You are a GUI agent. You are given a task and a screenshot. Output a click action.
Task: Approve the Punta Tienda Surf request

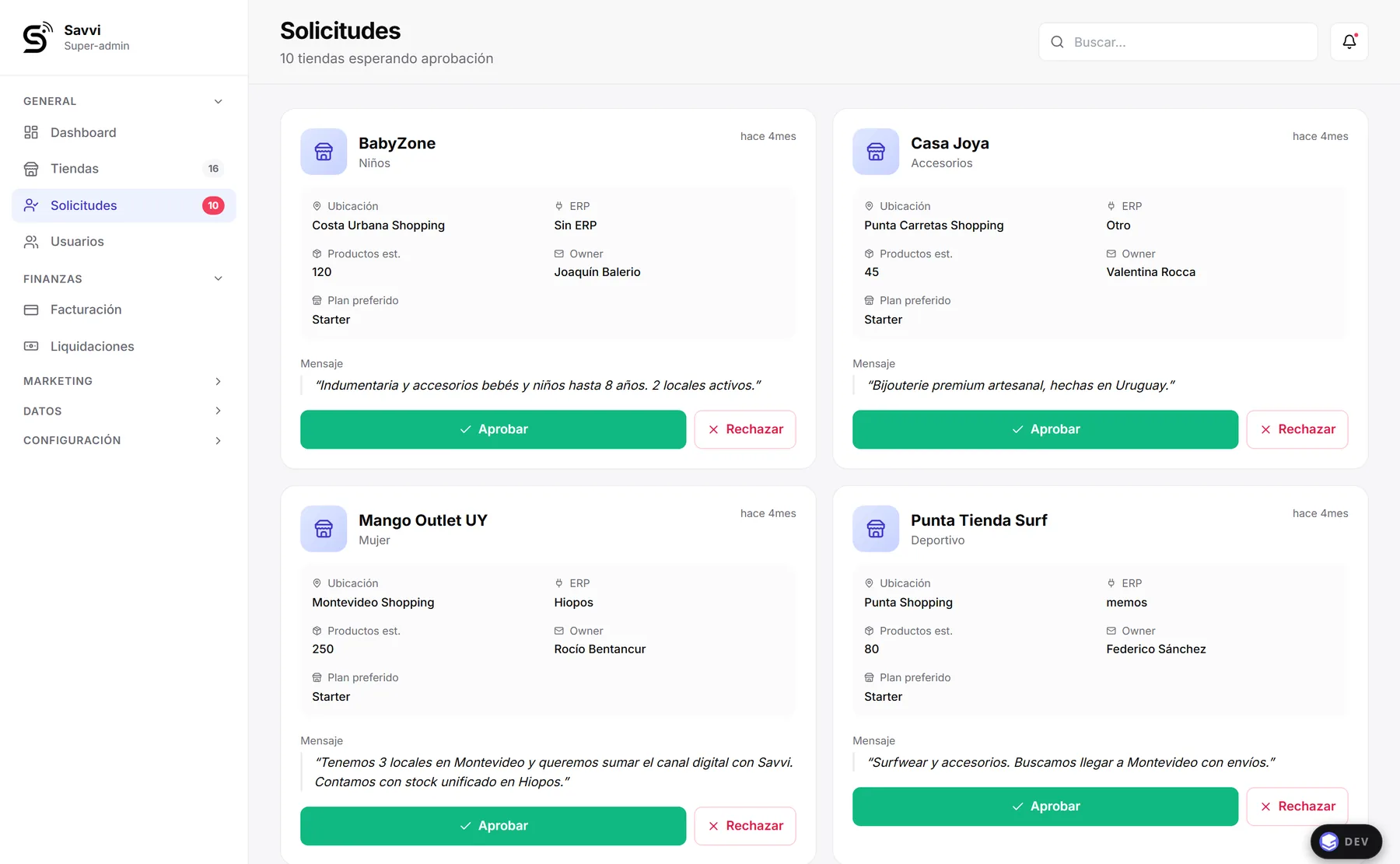1045,806
